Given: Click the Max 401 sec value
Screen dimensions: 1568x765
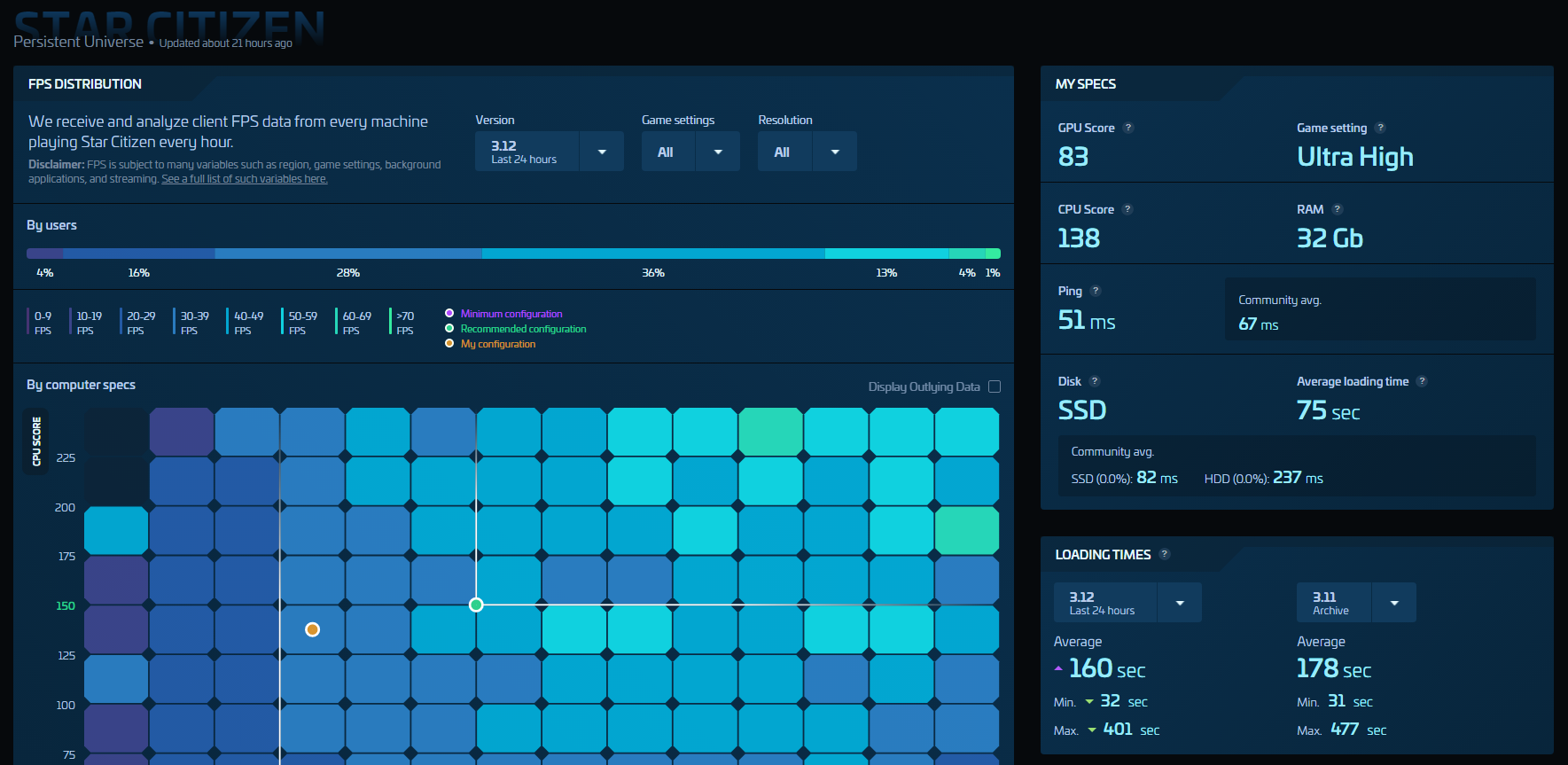Looking at the screenshot, I should (1131, 730).
